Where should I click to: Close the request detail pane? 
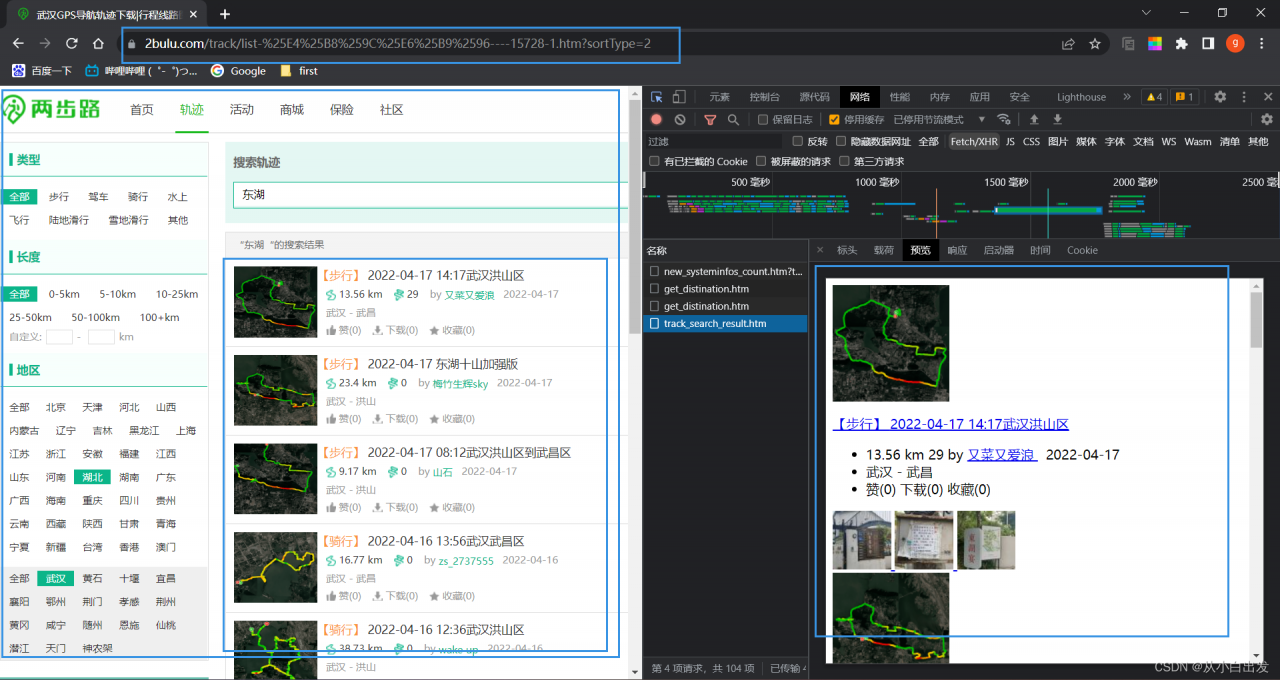(x=820, y=250)
